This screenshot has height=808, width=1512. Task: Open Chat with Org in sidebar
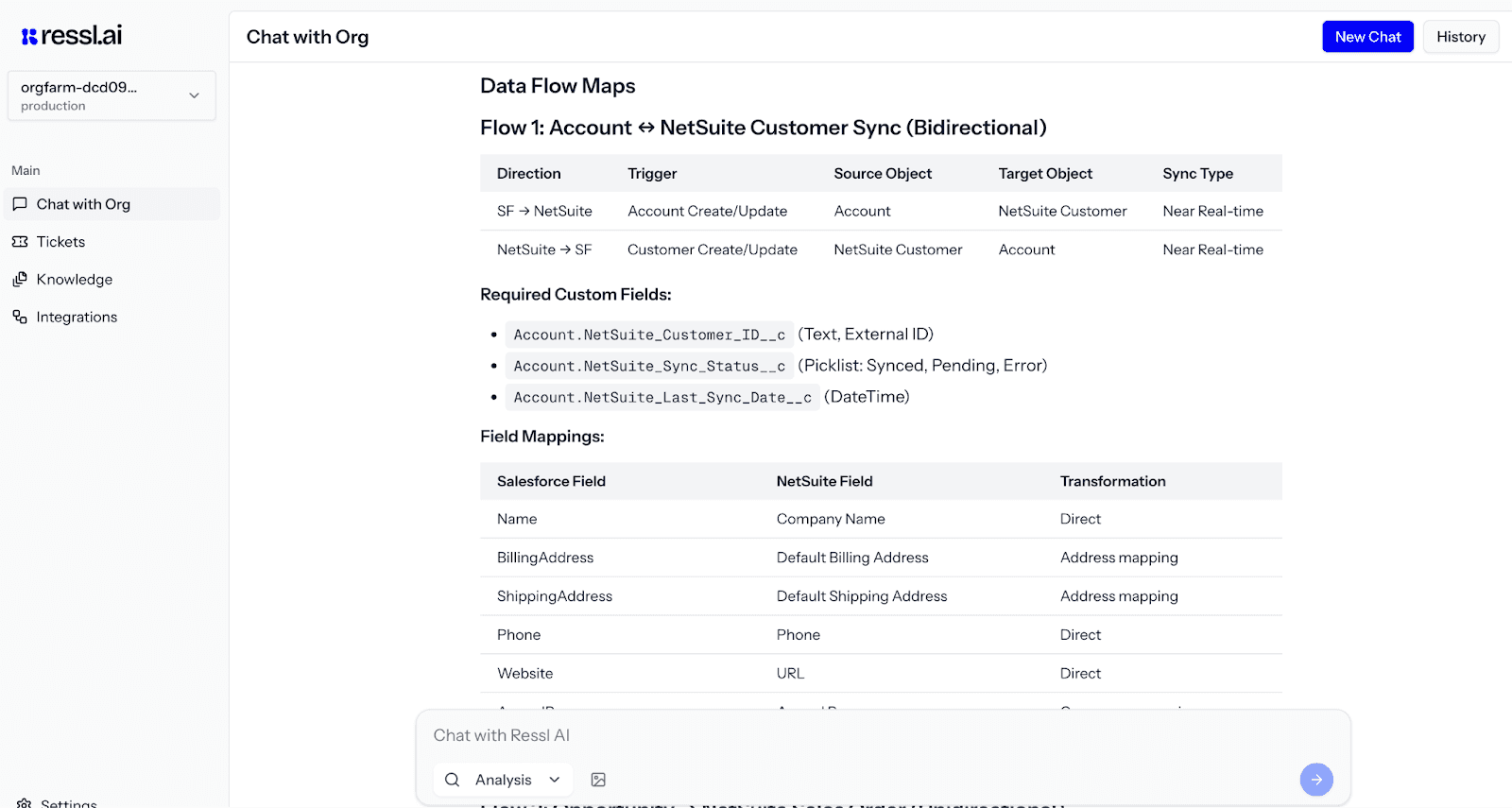click(x=112, y=204)
